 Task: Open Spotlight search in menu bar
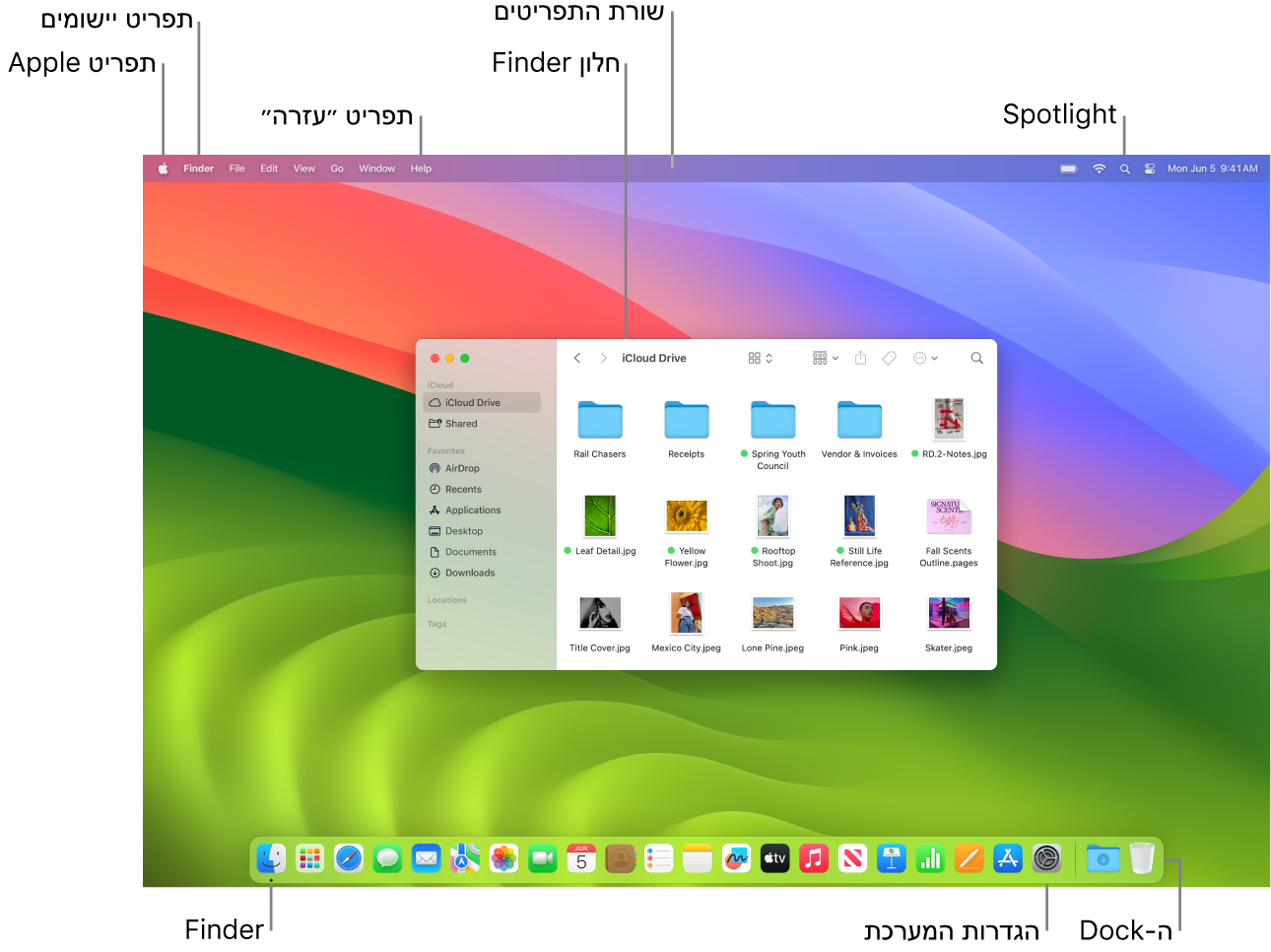tap(1124, 169)
